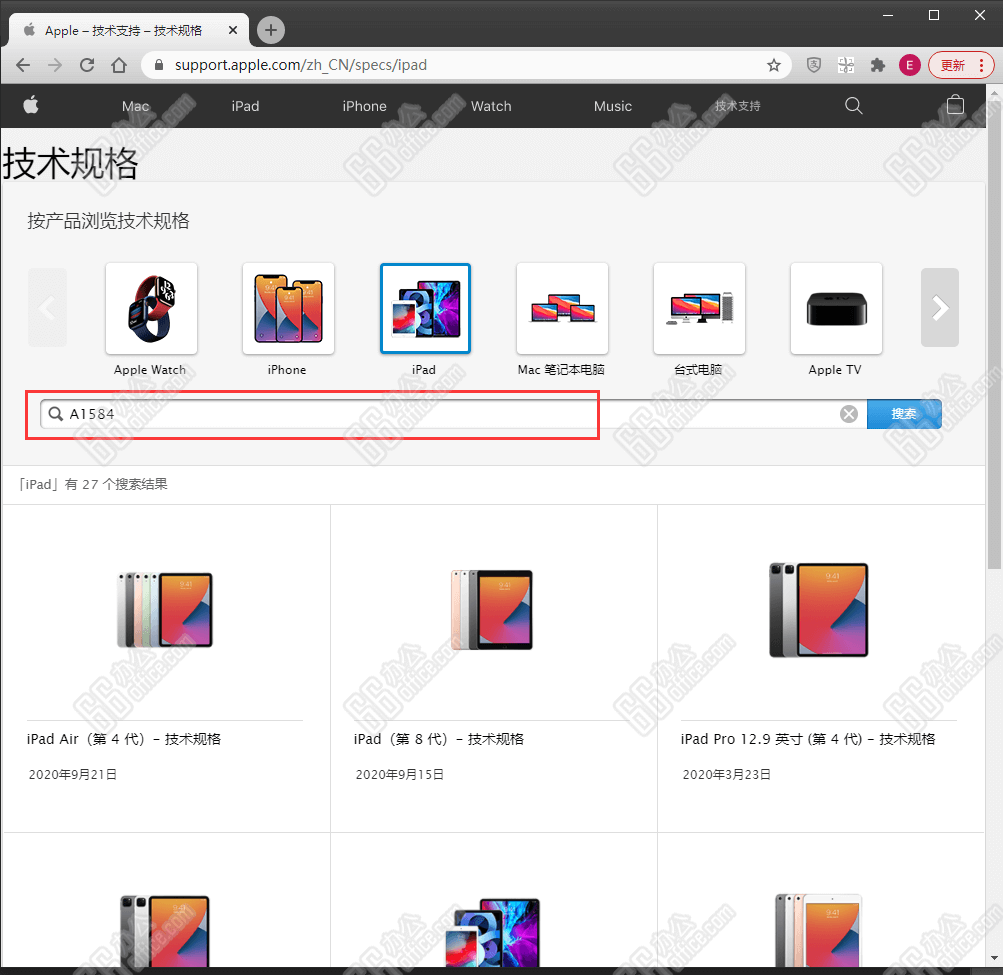
Task: Minimize the Chrome window
Action: pos(888,15)
